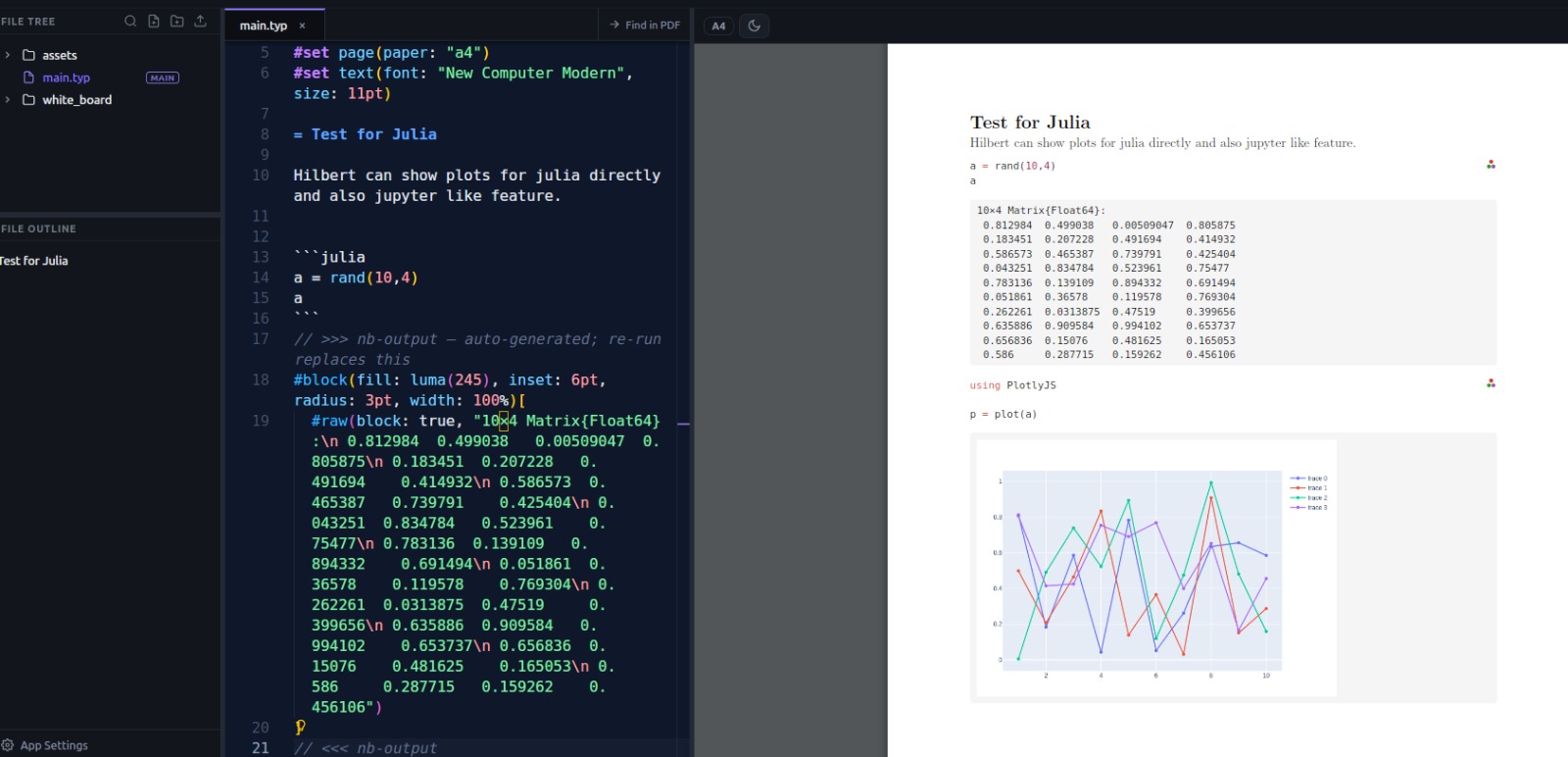1568x757 pixels.
Task: Create a new file in file tree
Action: pos(154,21)
